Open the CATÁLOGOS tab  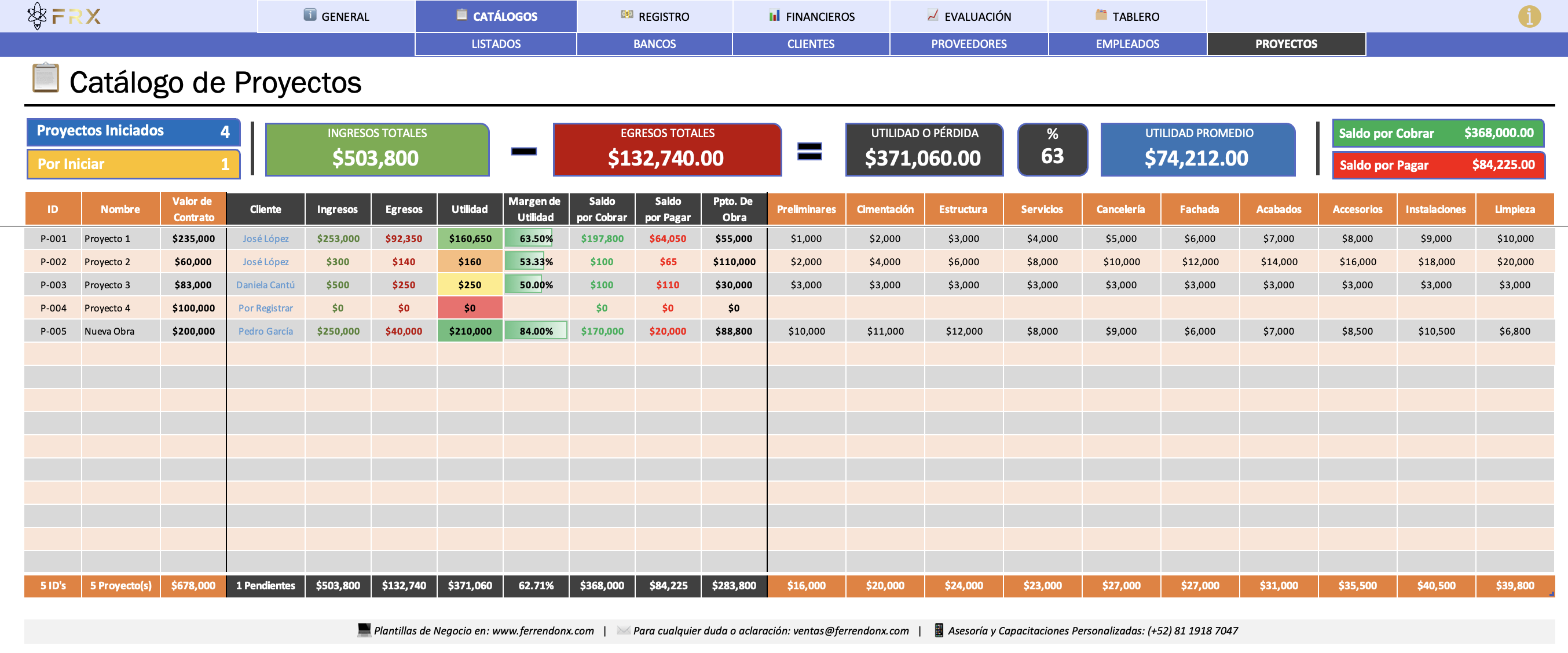pos(496,16)
